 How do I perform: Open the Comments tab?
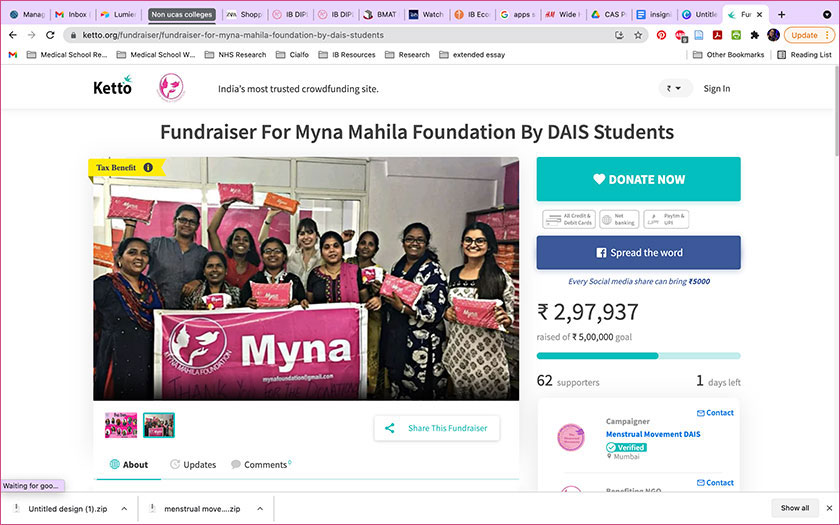[x=261, y=464]
